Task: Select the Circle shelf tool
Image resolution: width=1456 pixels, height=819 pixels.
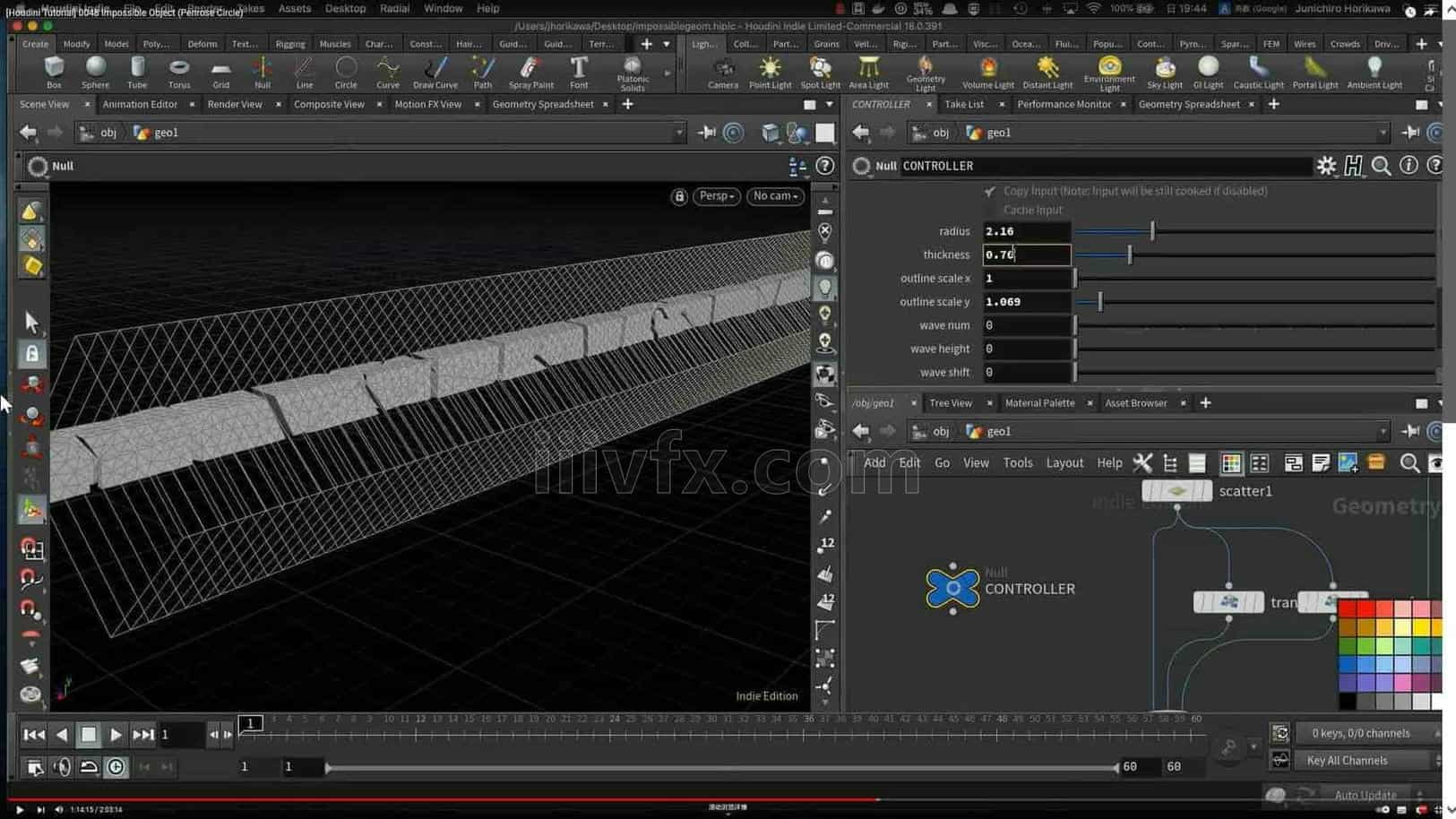Action: (346, 72)
